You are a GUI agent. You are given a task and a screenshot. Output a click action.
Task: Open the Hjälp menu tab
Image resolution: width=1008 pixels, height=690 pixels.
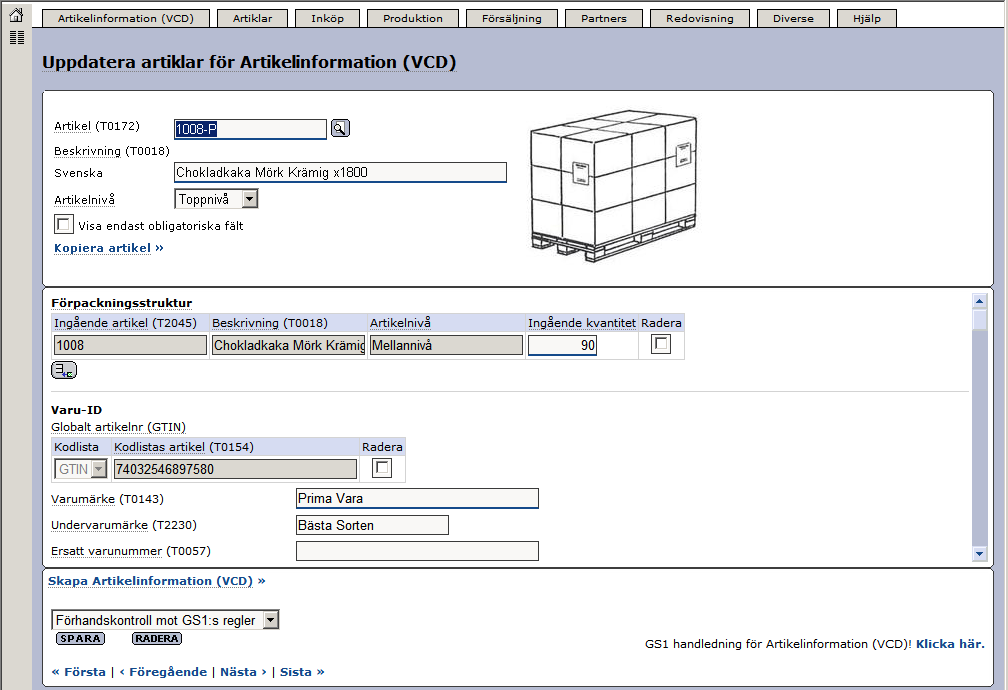867,19
